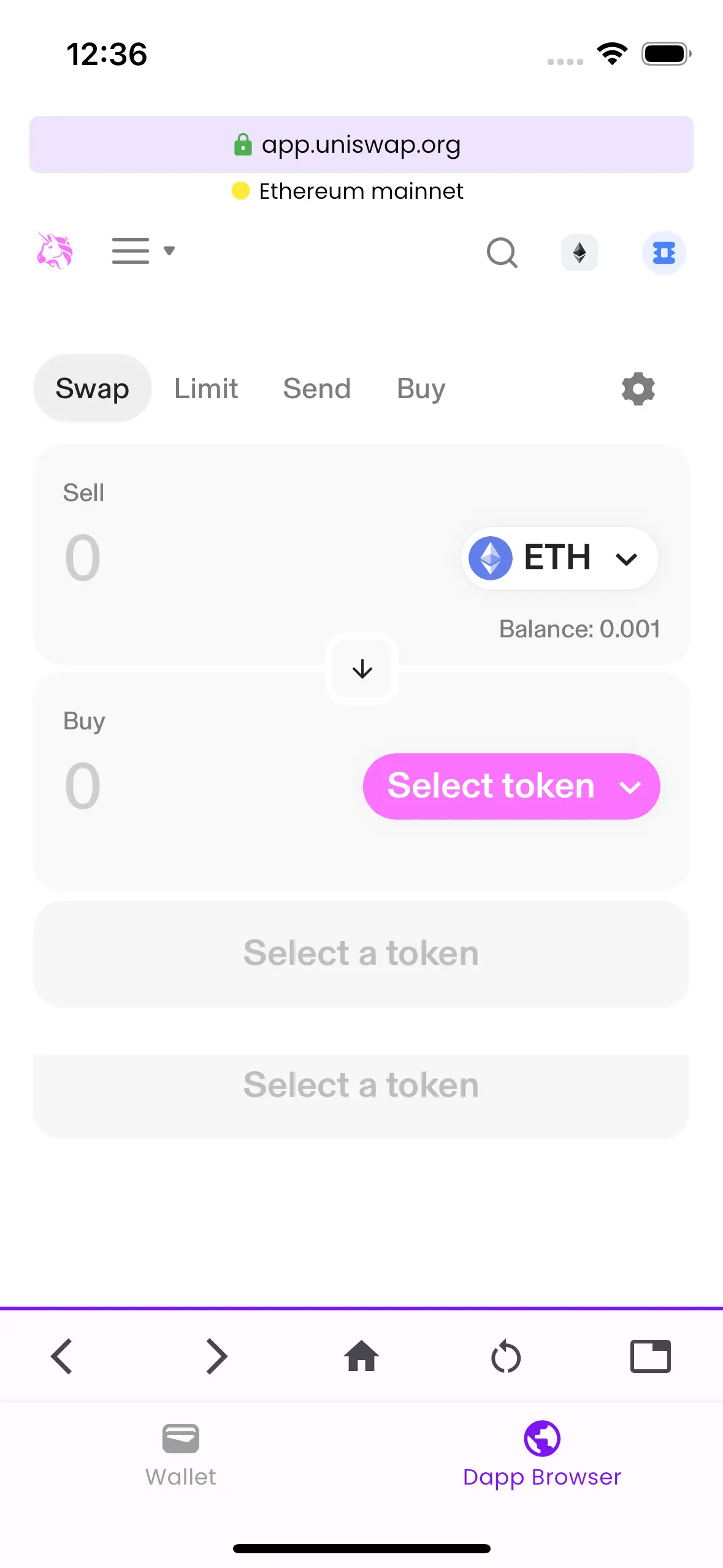
Task: Switch to the Send tab
Action: click(x=316, y=389)
